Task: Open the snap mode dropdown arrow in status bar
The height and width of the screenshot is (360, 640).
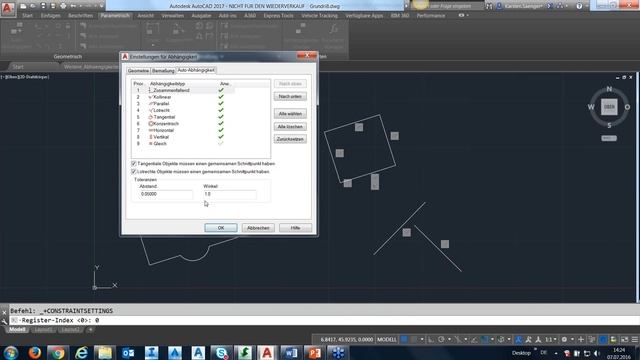Action: coord(422,340)
